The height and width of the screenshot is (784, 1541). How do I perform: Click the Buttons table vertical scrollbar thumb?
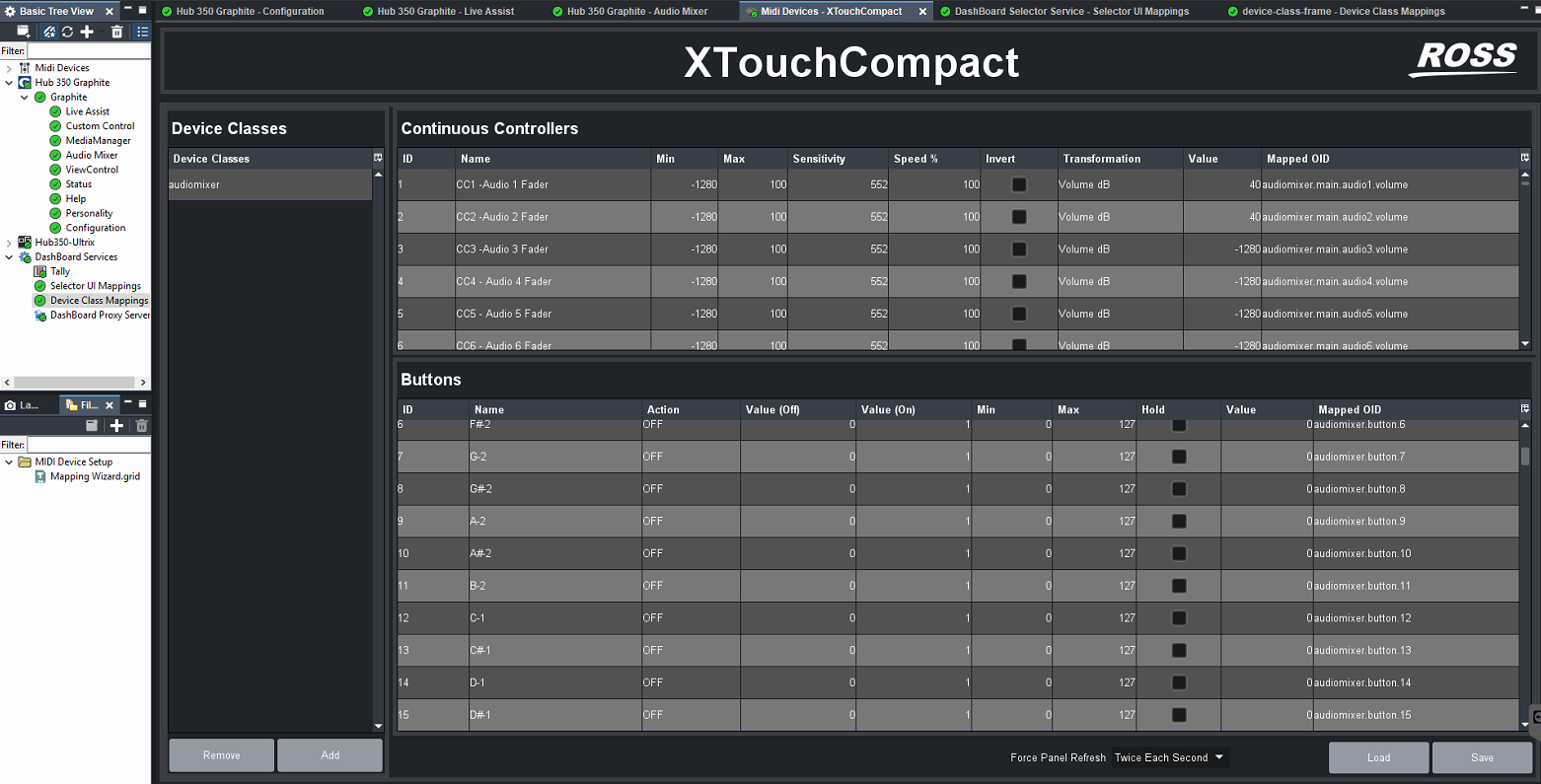[x=1525, y=456]
